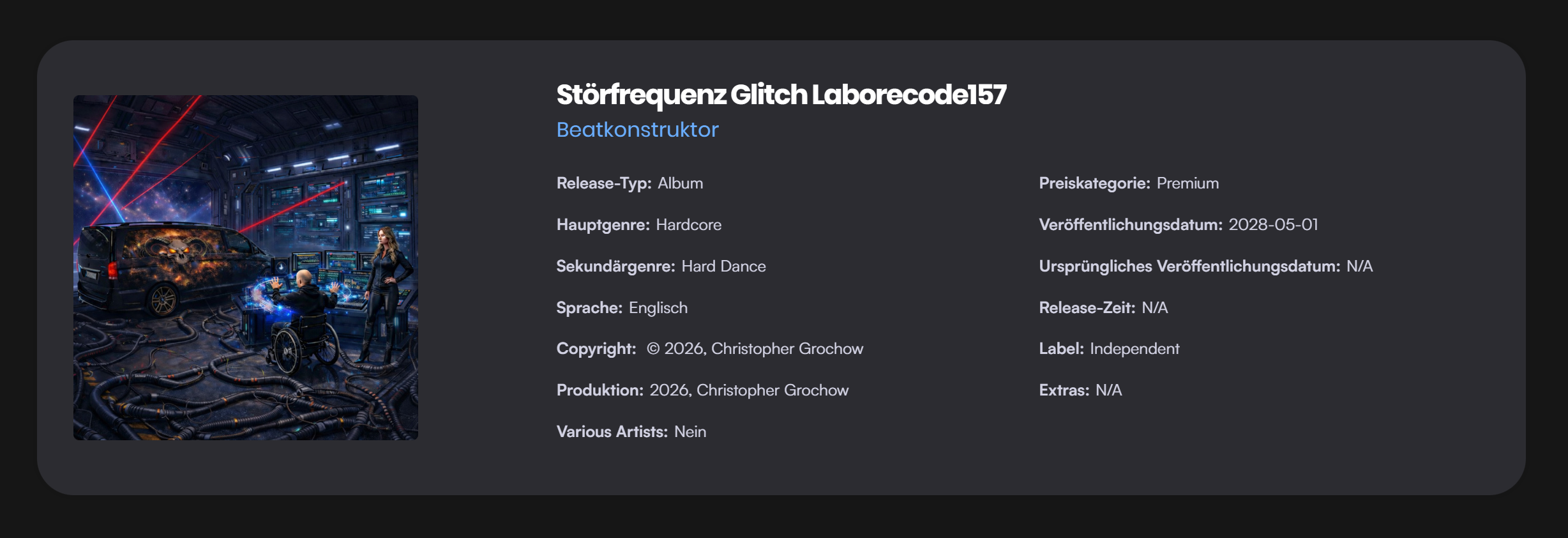Select the Album release type value
Screen dimensions: 1568x538
point(680,183)
